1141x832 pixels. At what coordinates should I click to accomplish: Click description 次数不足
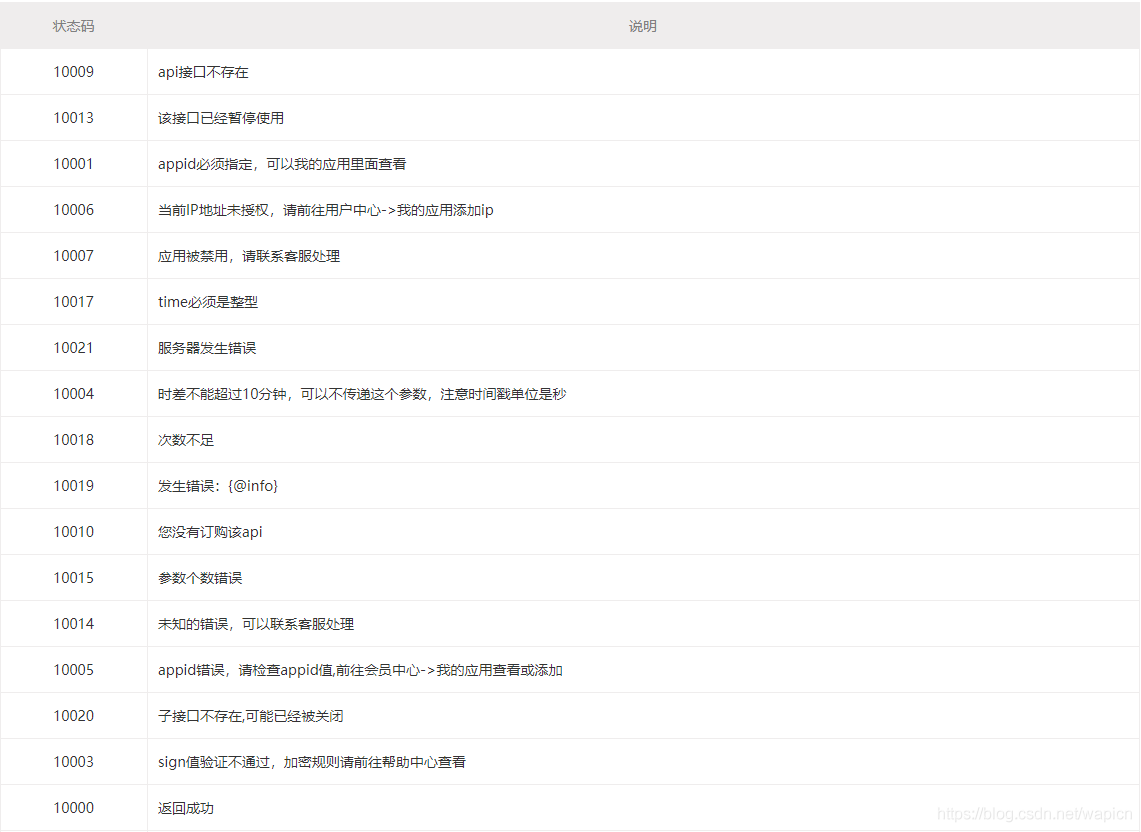point(186,439)
